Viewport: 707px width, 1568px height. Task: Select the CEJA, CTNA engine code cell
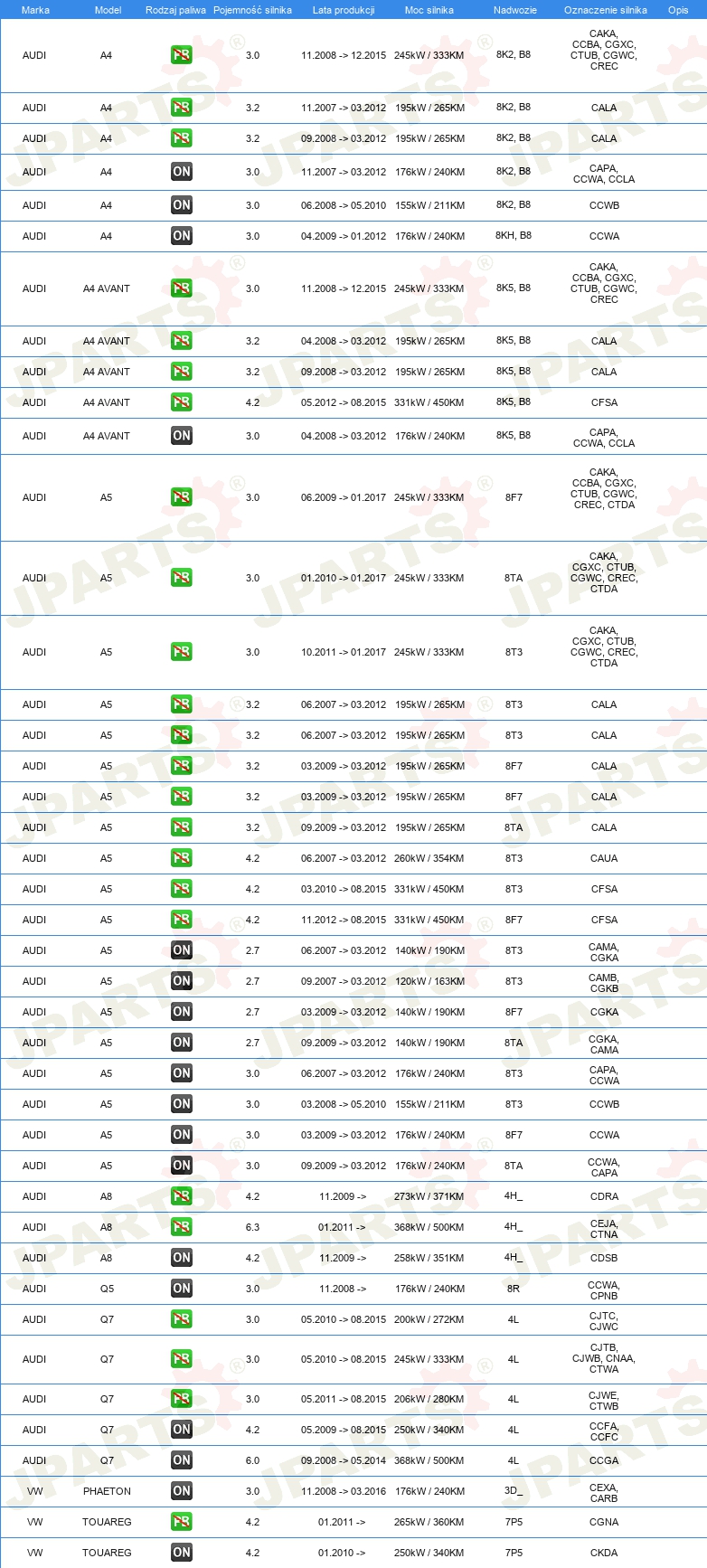pyautogui.click(x=604, y=1229)
